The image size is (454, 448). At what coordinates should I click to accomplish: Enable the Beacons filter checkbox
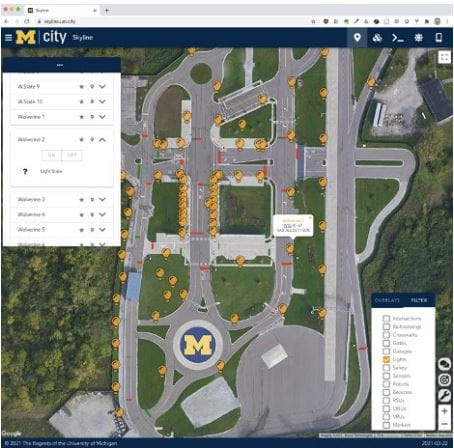(x=386, y=392)
